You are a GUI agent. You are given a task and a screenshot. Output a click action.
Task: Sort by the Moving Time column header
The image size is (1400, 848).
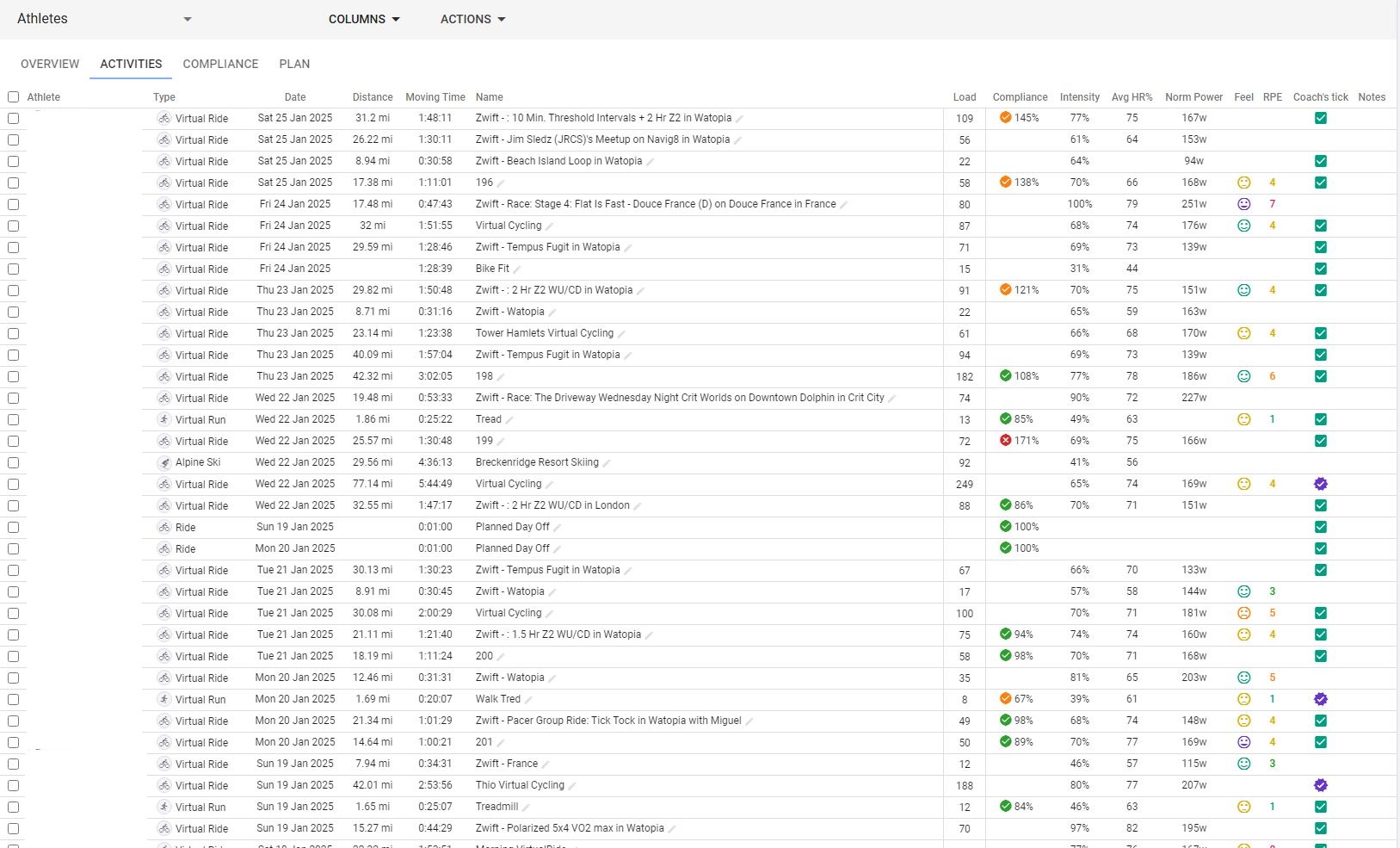click(435, 97)
